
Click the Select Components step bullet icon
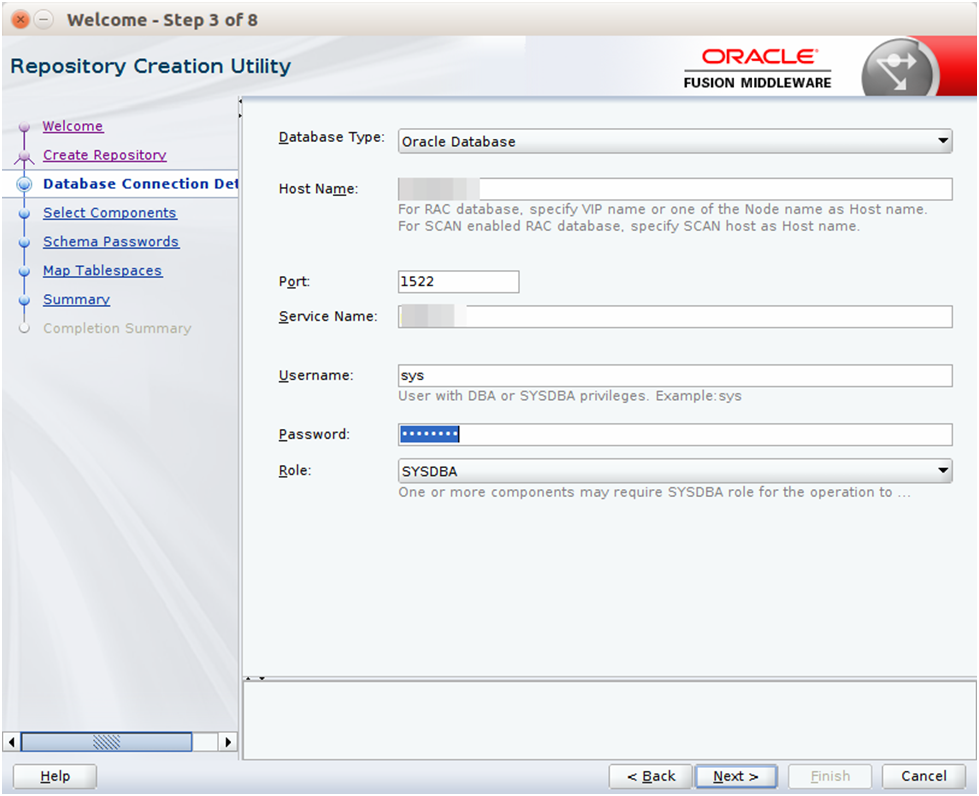(x=24, y=214)
